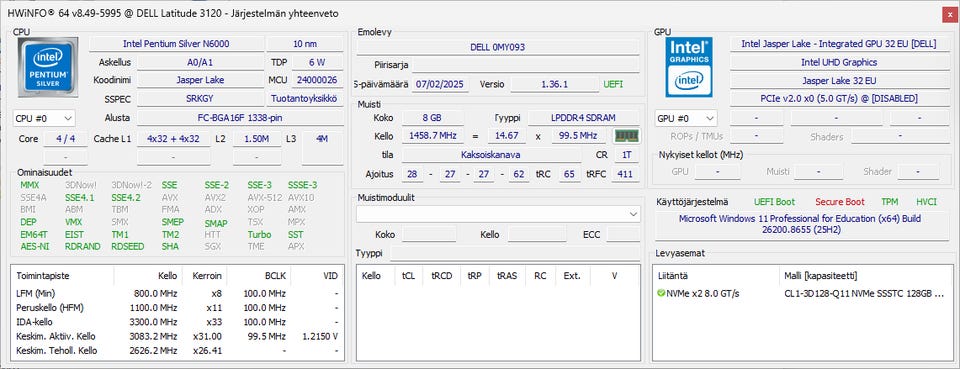Select the Peruskello (HFM) row
The image size is (960, 369).
point(178,307)
